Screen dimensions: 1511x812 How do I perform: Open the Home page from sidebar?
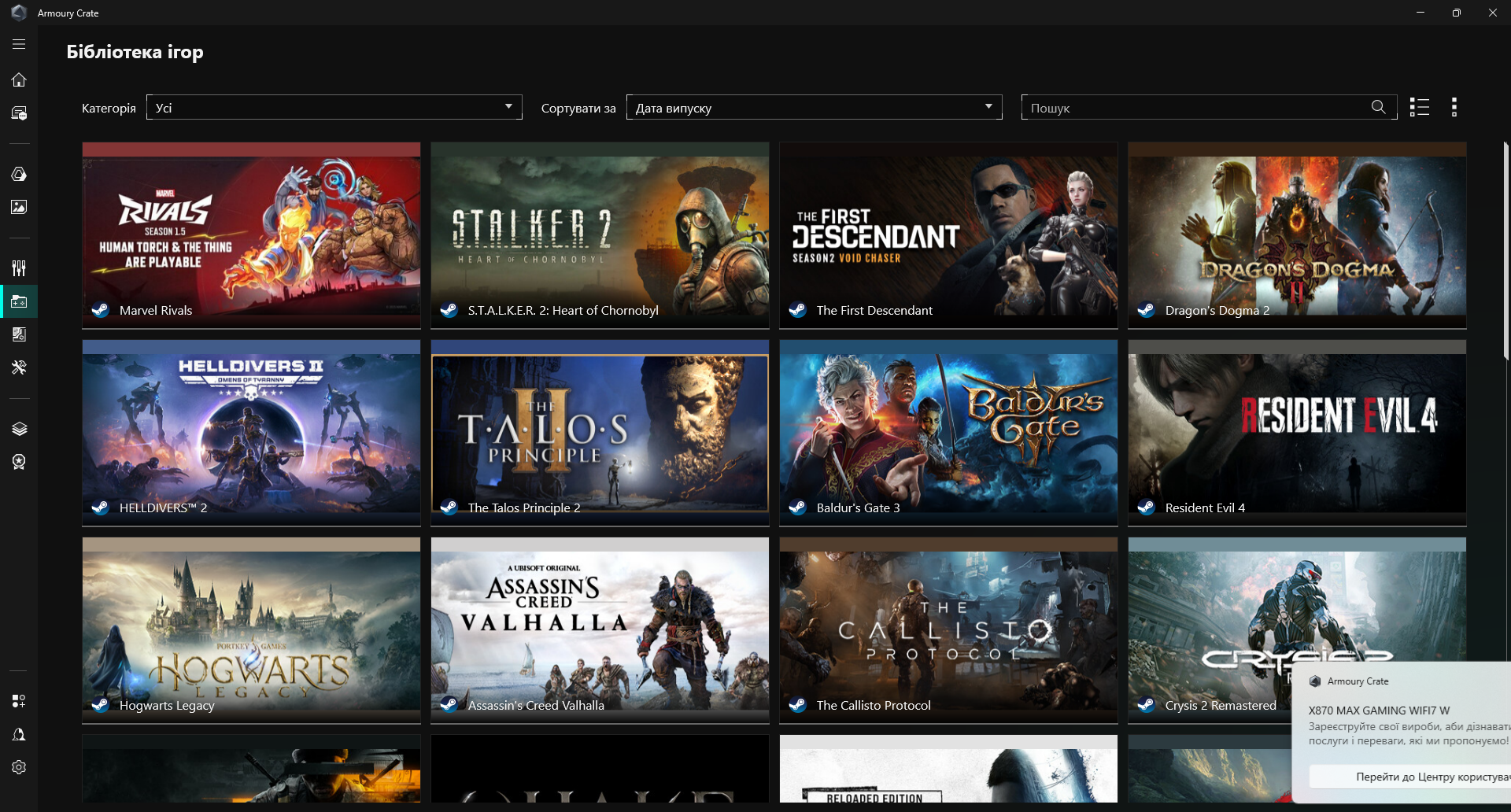19,79
